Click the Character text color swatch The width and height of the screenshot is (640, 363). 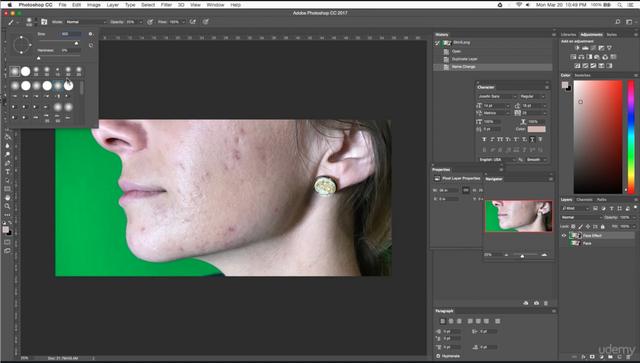coord(536,129)
